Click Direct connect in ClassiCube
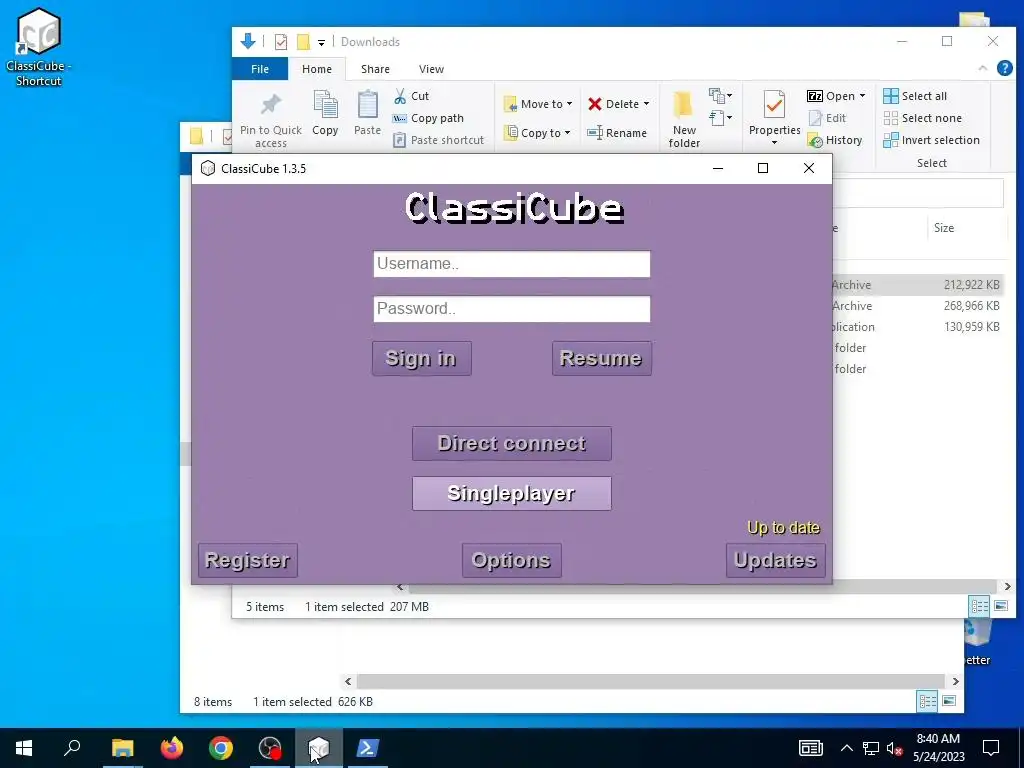1024x768 pixels. coord(511,443)
